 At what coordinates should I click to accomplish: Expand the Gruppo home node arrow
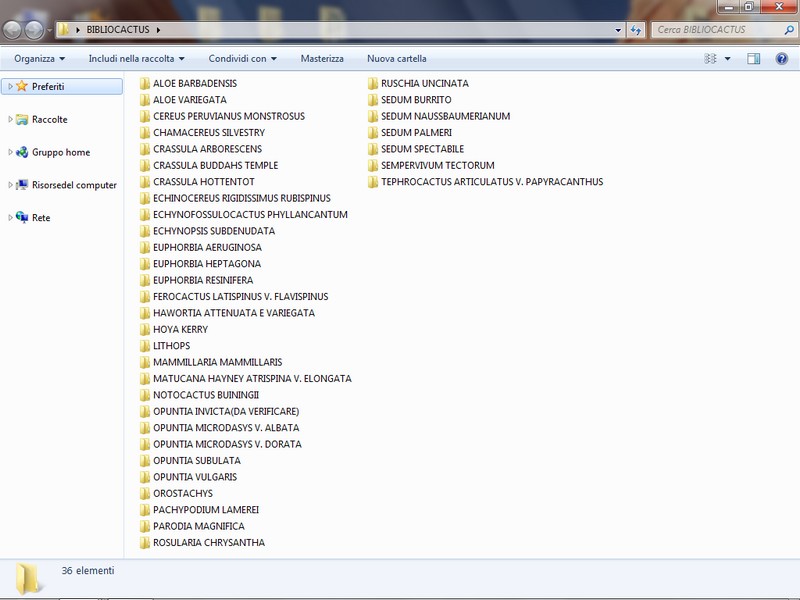(10, 152)
